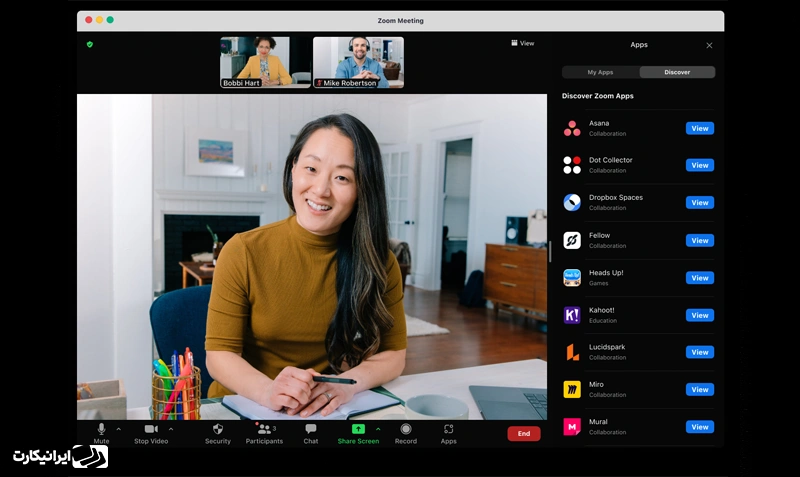Click the Mute microphone icon
Screen dimensions: 800x477
[102, 429]
